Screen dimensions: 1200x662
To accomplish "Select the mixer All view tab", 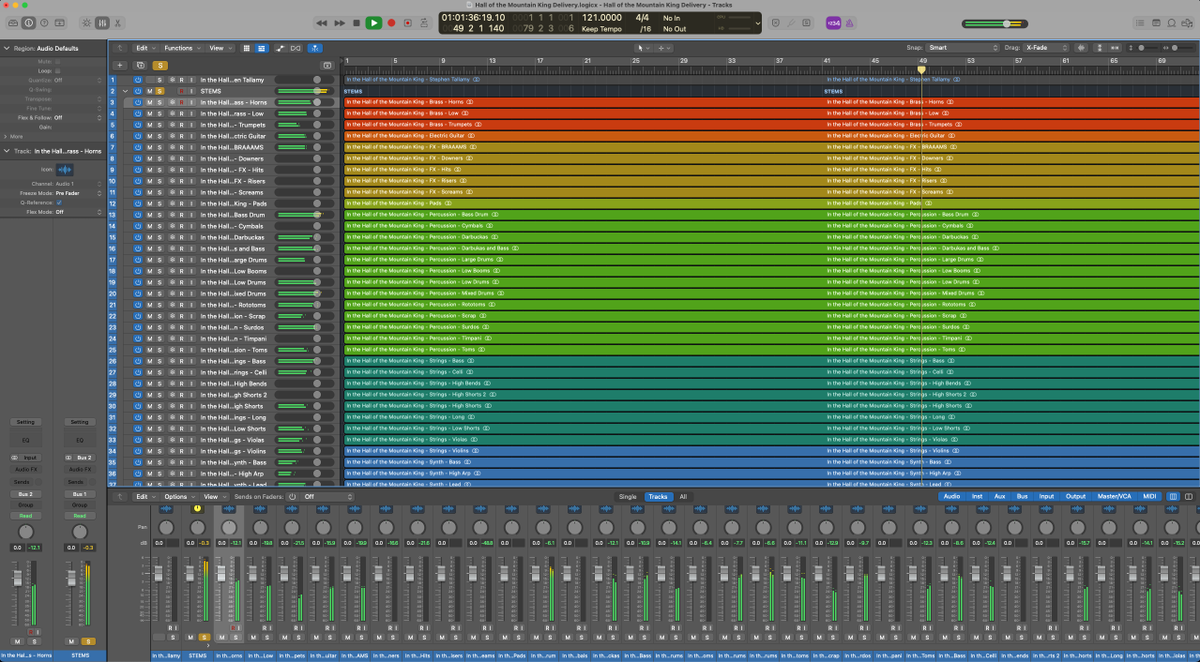I will point(683,496).
